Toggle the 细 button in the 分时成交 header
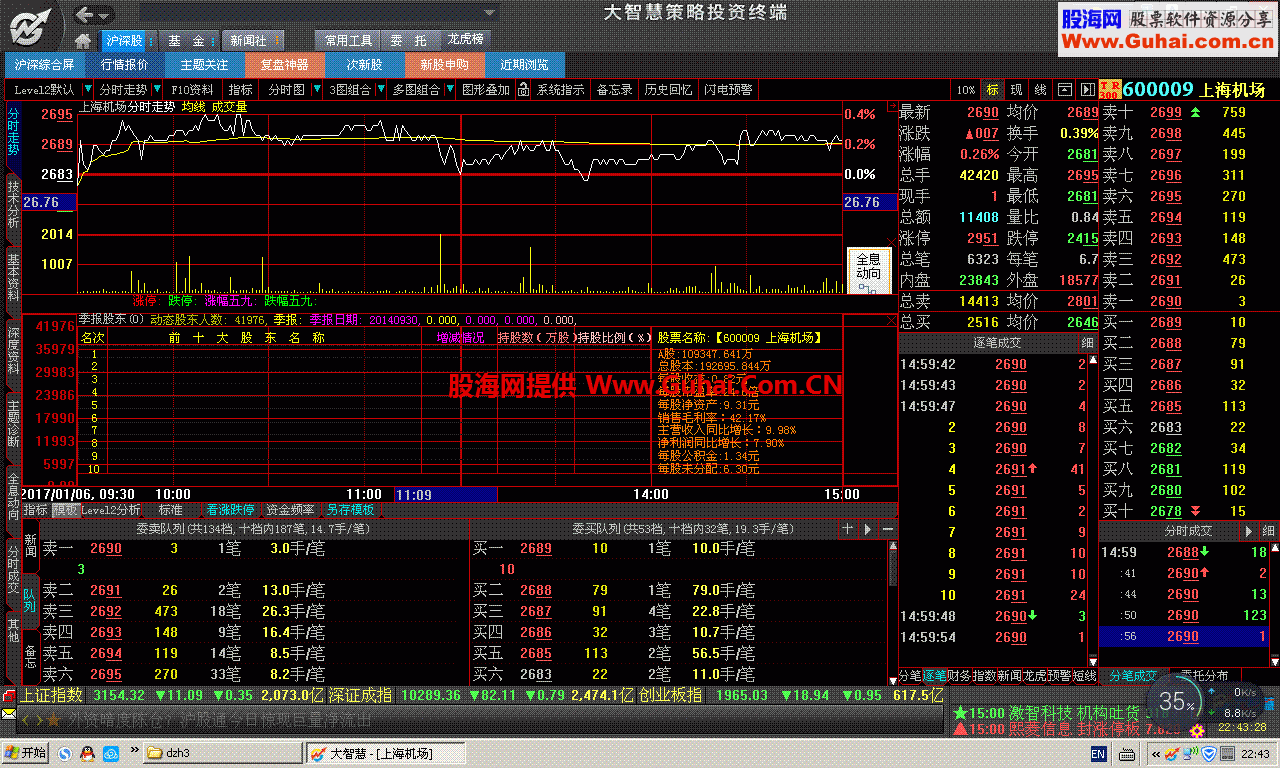 tap(1268, 530)
